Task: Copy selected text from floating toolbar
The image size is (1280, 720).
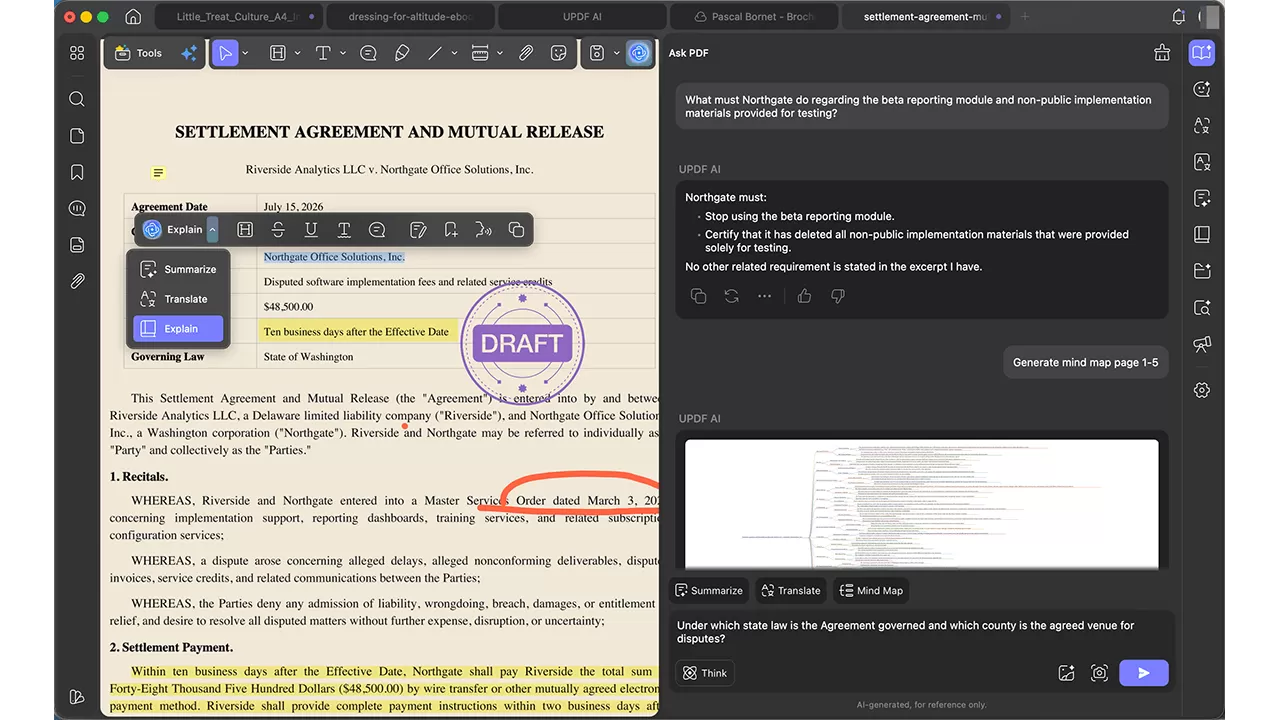Action: pos(517,230)
